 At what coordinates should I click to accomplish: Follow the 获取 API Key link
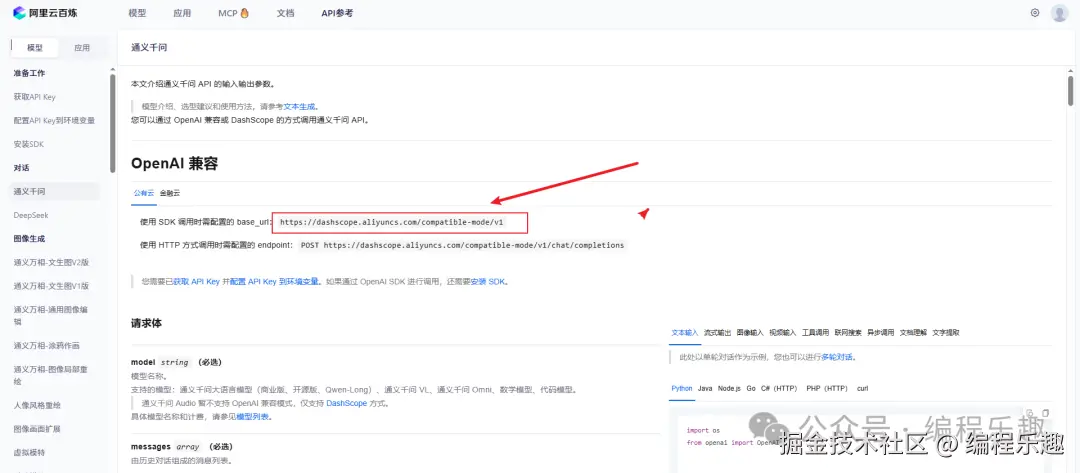196,282
